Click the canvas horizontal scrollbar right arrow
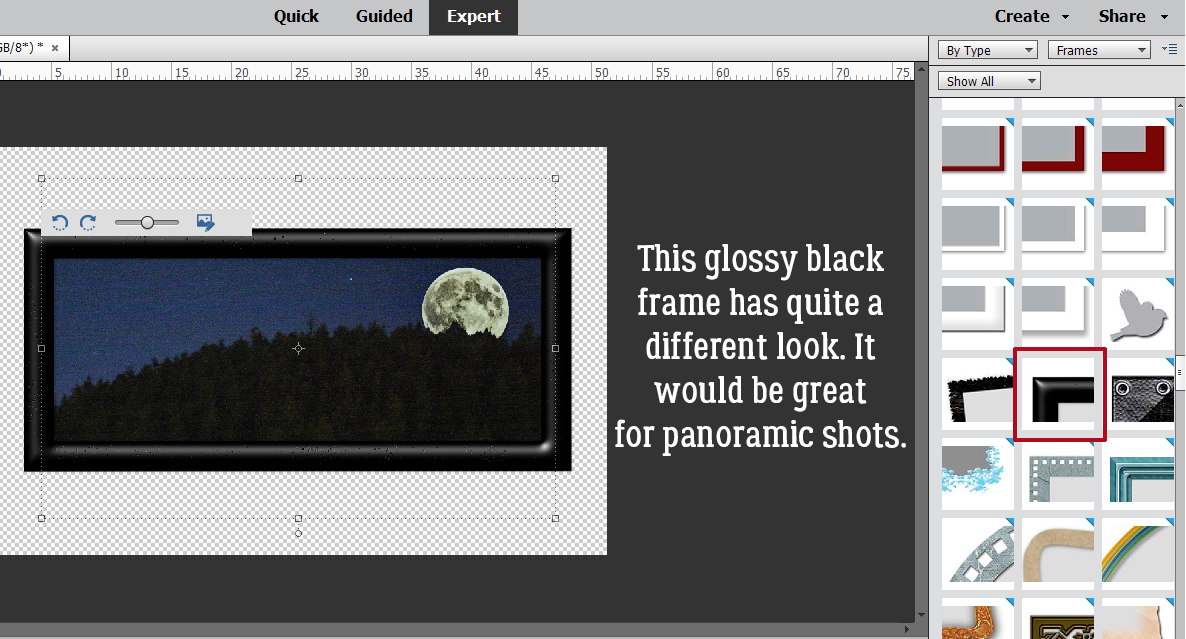 907,629
